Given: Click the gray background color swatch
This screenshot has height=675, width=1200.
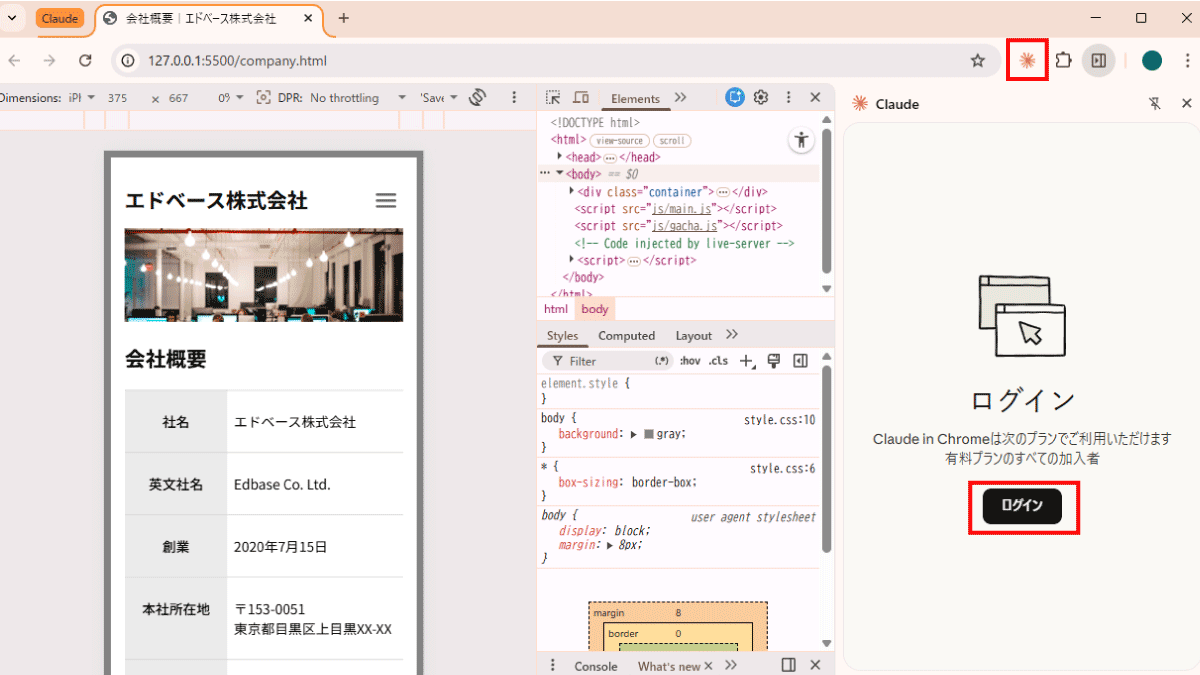Looking at the screenshot, I should [x=649, y=434].
